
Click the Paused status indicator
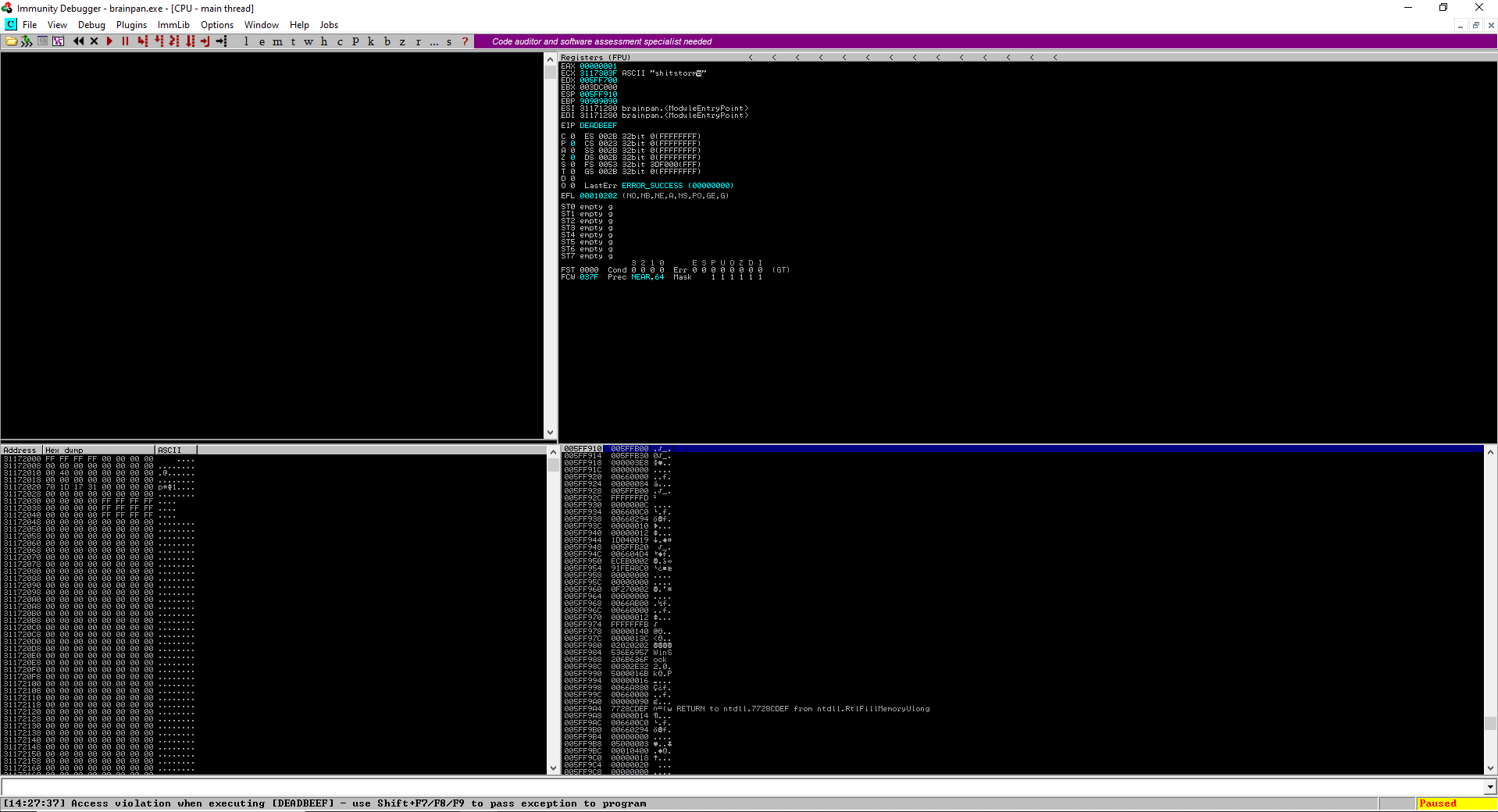1437,803
